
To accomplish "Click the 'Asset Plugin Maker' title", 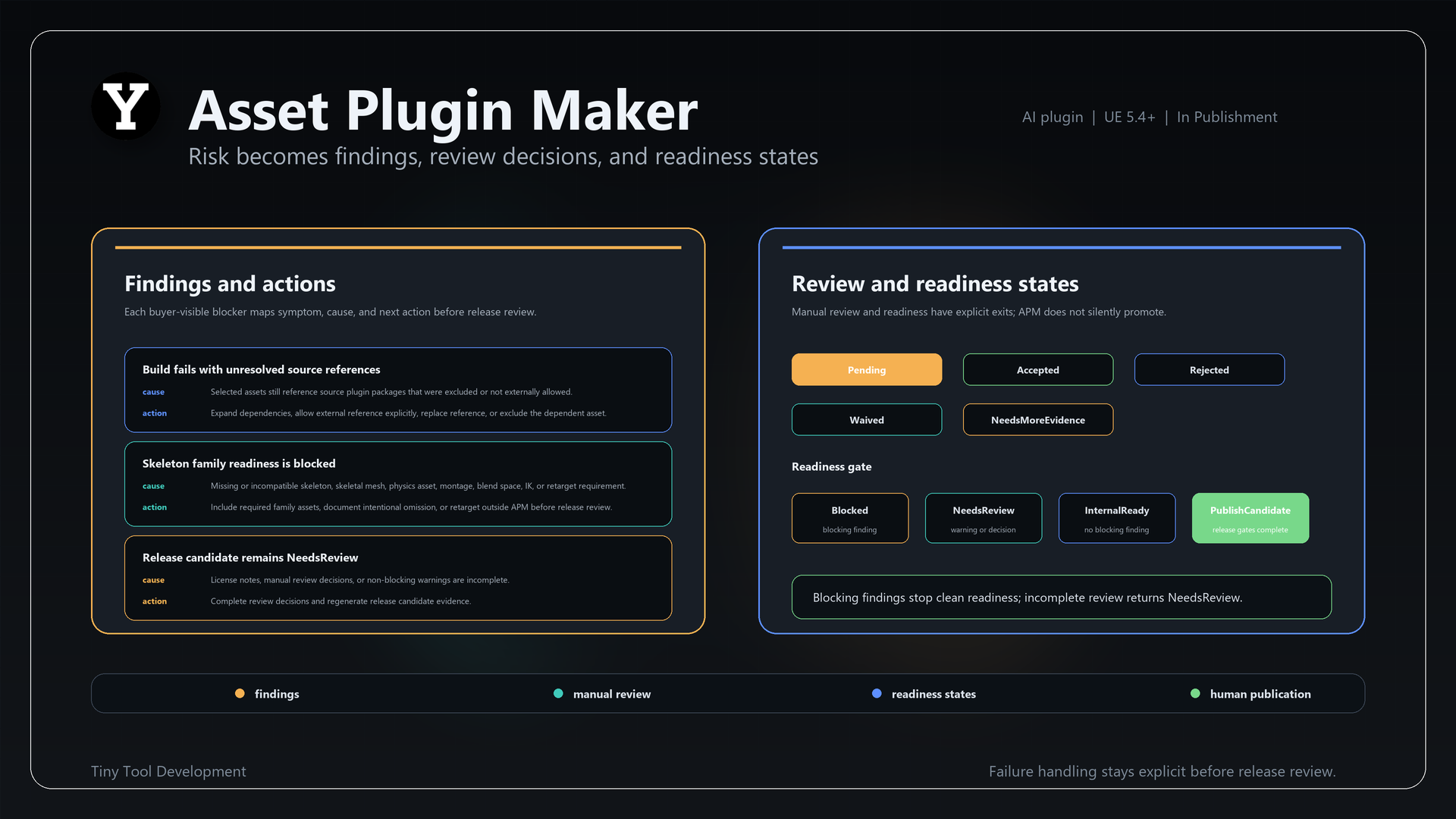I will (443, 111).
